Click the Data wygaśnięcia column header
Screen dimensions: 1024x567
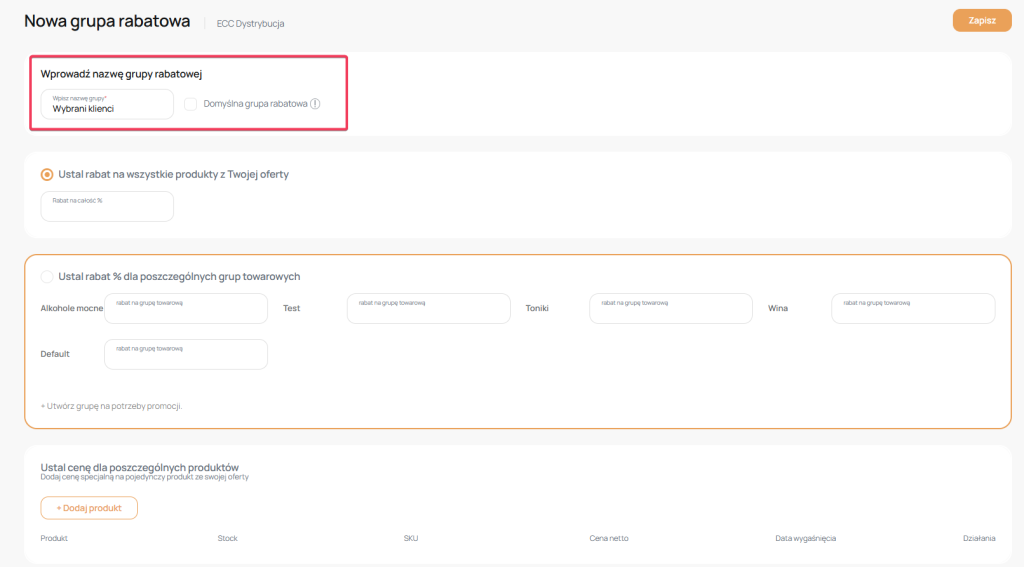[x=805, y=538]
